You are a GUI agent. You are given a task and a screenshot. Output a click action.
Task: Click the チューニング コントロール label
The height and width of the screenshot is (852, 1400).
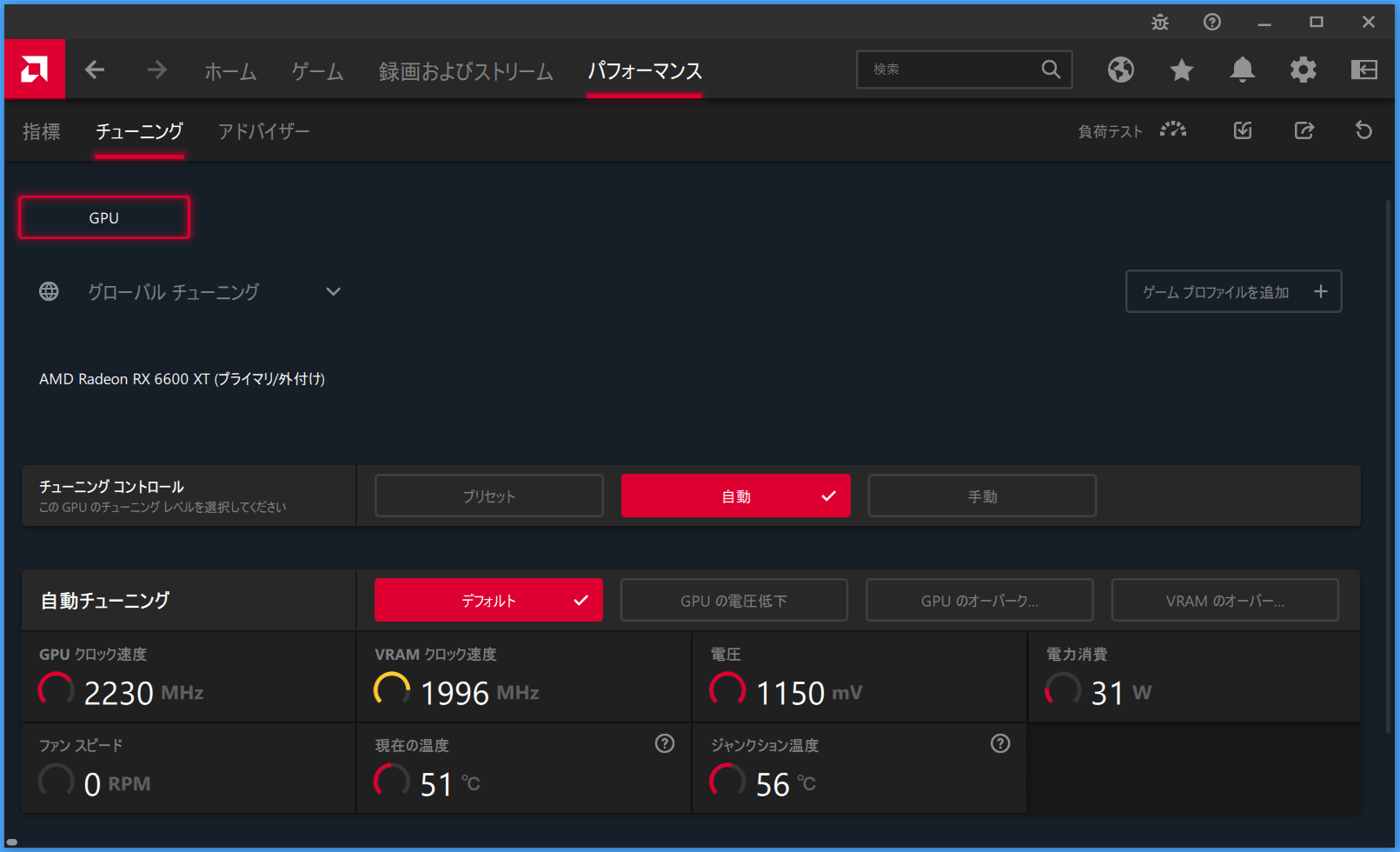[111, 487]
